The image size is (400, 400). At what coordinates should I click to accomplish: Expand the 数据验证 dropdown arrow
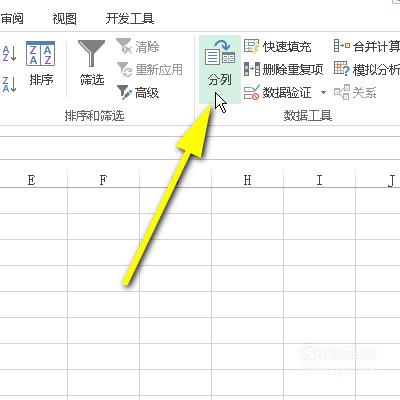pos(323,92)
